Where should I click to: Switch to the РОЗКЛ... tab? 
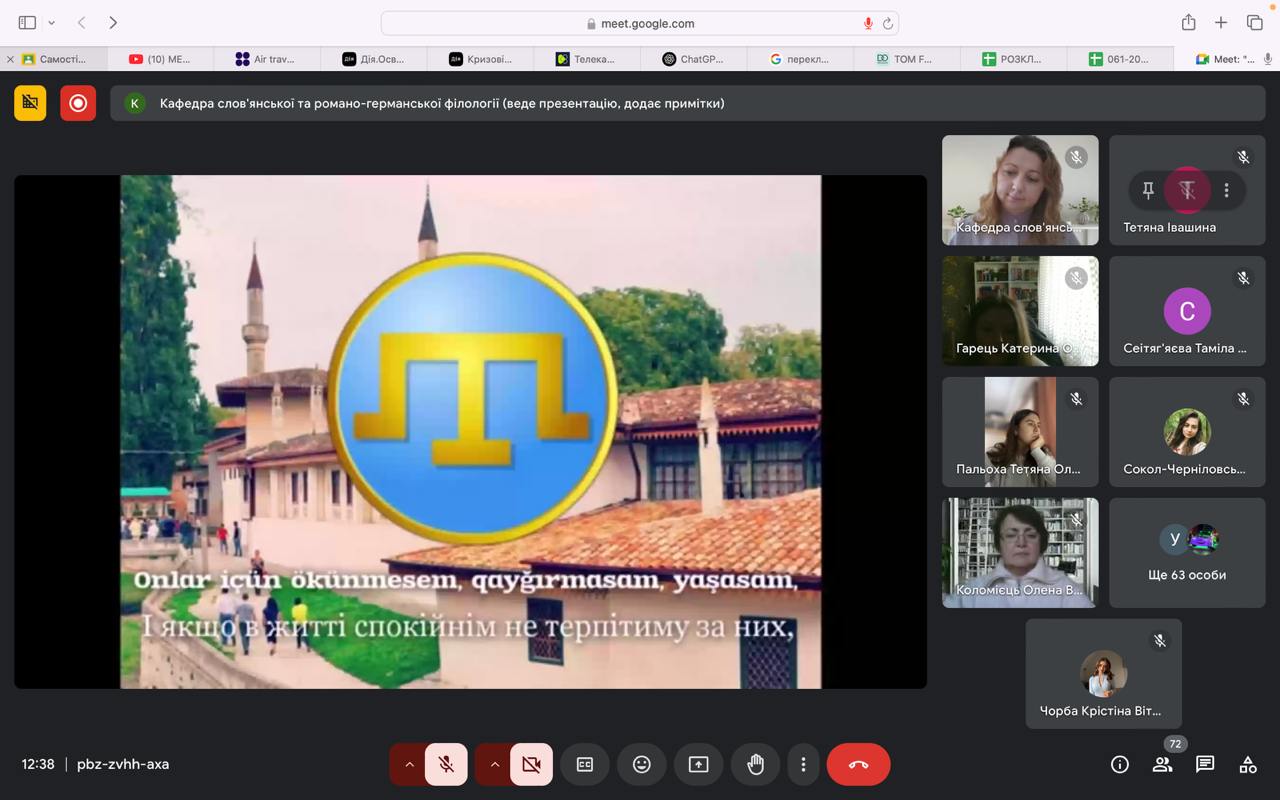[x=1015, y=59]
